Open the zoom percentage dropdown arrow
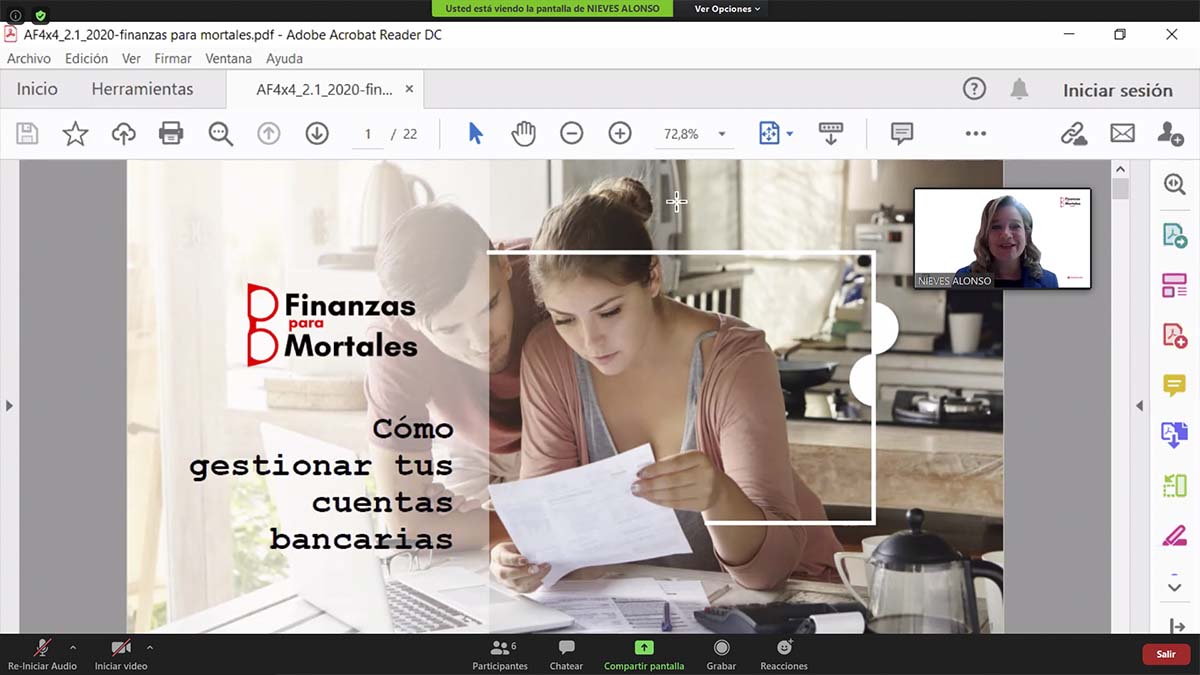The height and width of the screenshot is (675, 1200). [722, 134]
